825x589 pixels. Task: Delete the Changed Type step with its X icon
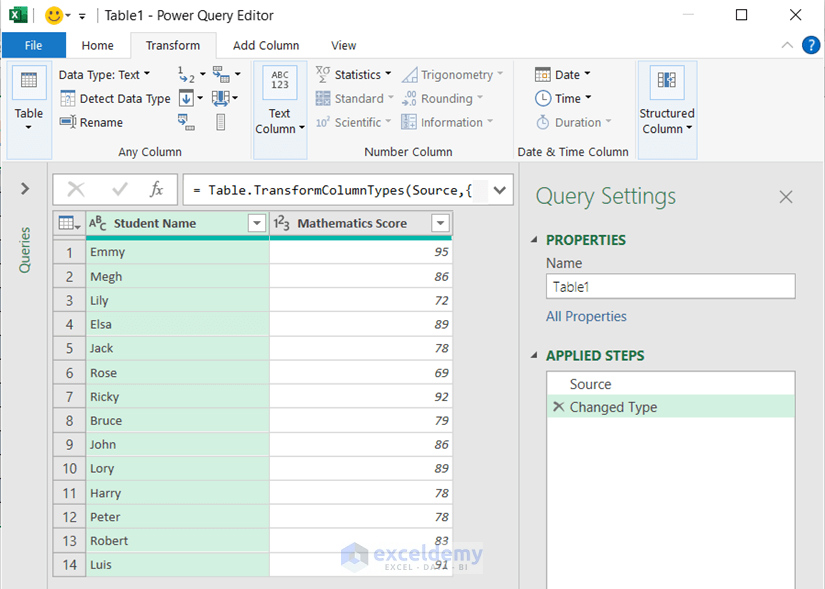pyautogui.click(x=557, y=408)
